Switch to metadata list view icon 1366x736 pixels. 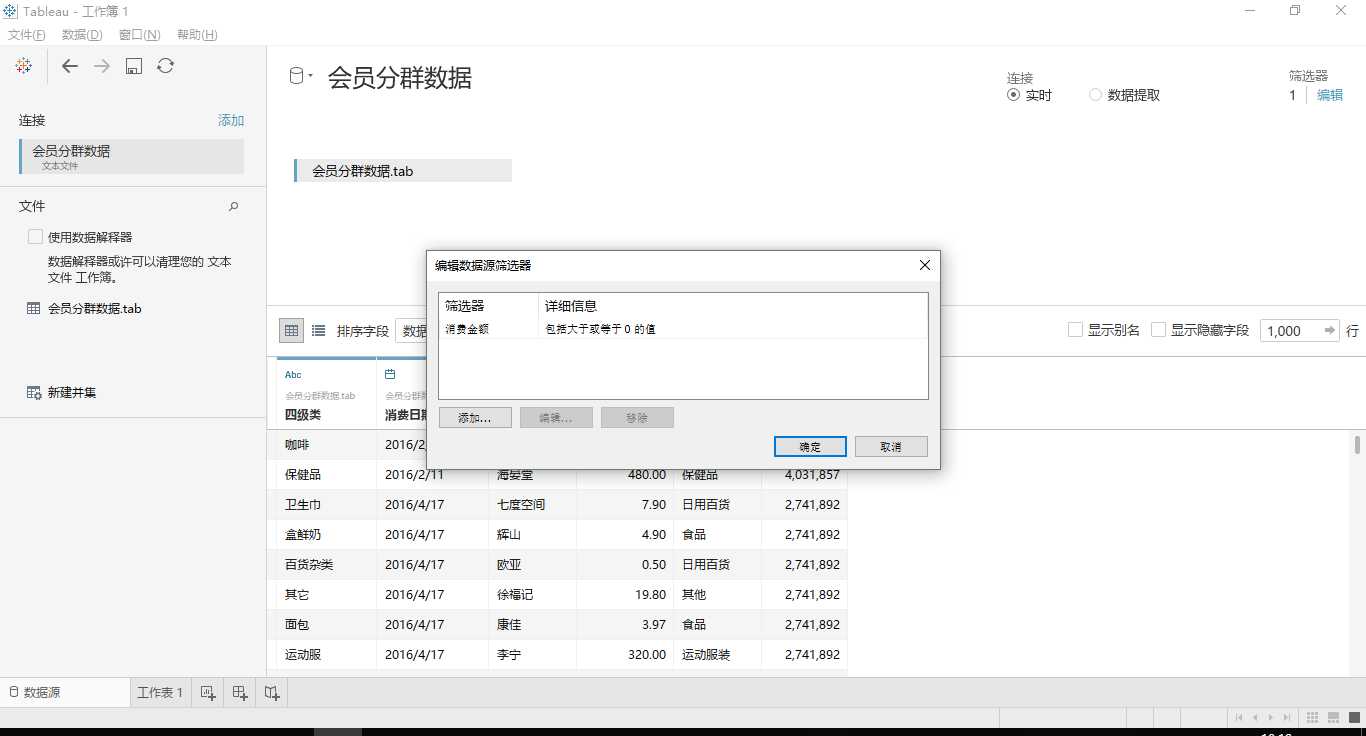click(318, 331)
